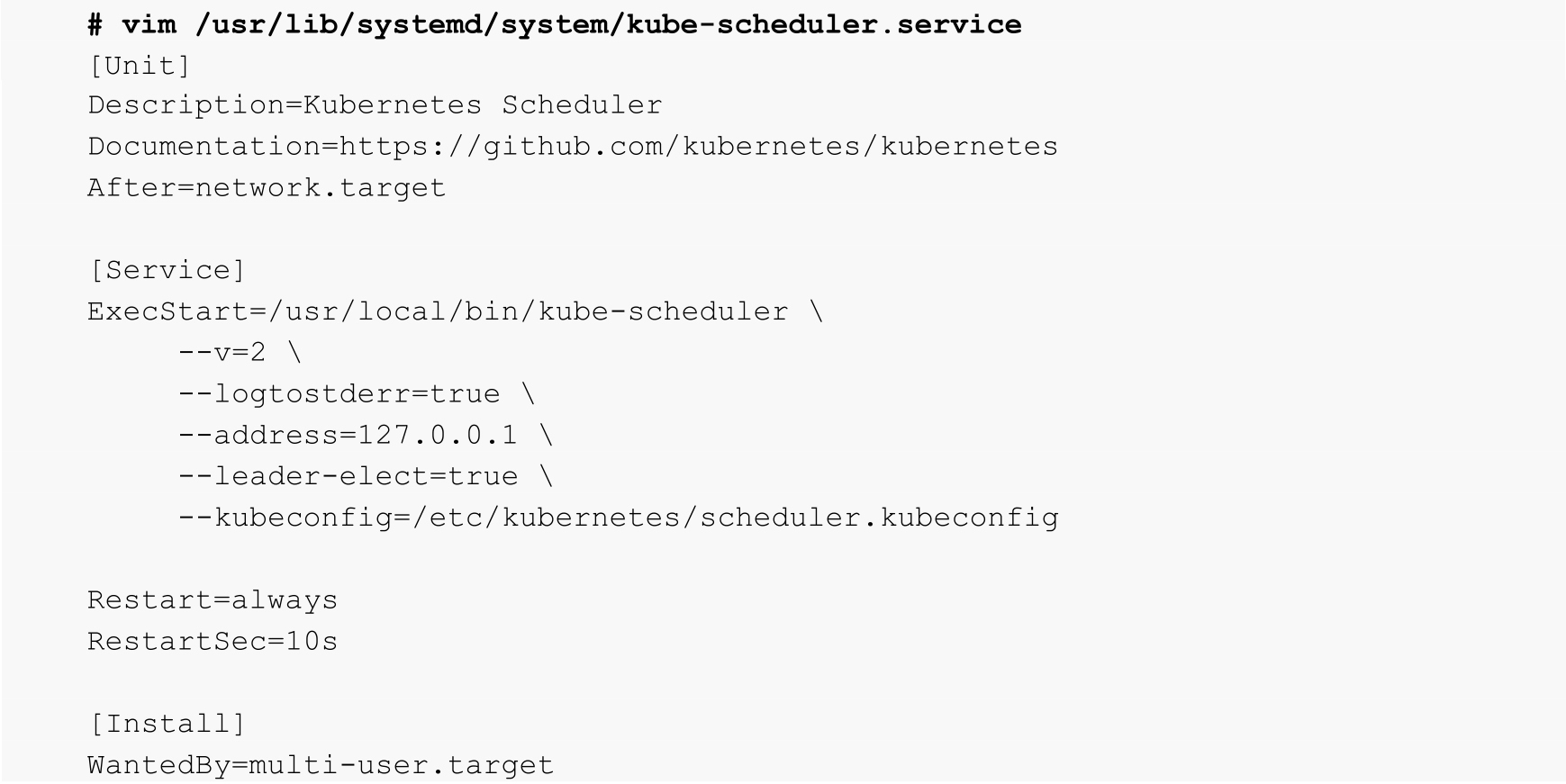Click kube-scheduler.service in the vim path
The width and height of the screenshot is (1566, 784).
click(x=824, y=24)
